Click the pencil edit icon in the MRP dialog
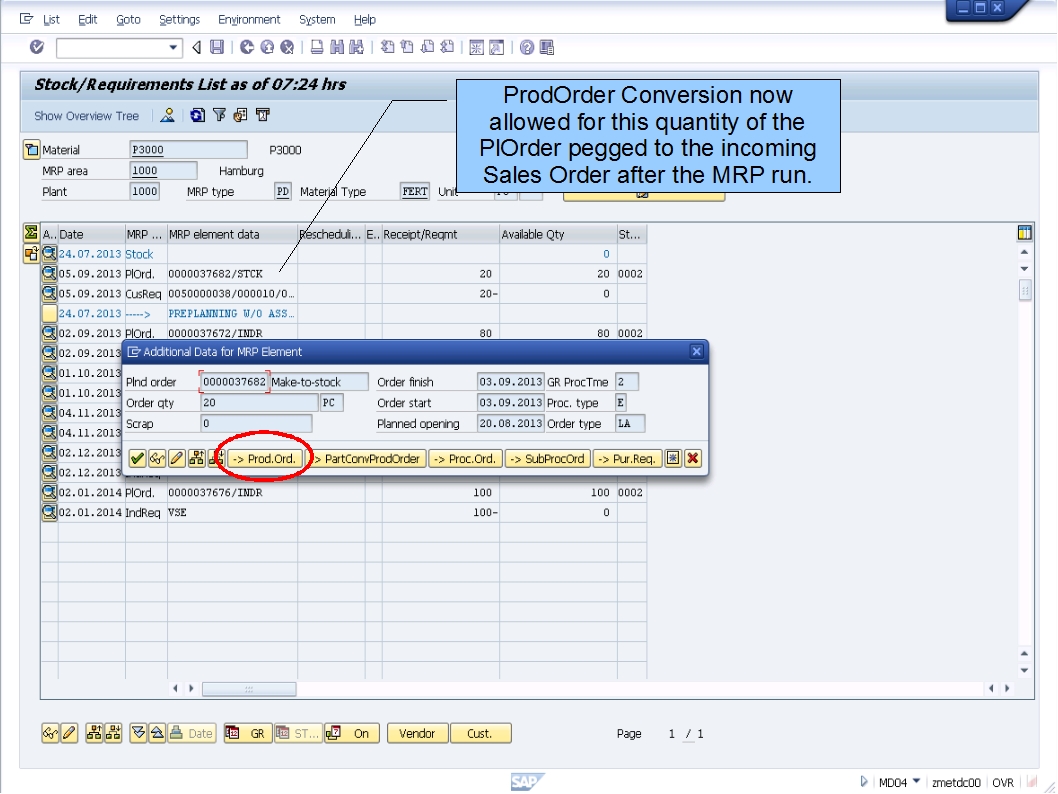Screen dimensions: 1058x794 tap(175, 458)
